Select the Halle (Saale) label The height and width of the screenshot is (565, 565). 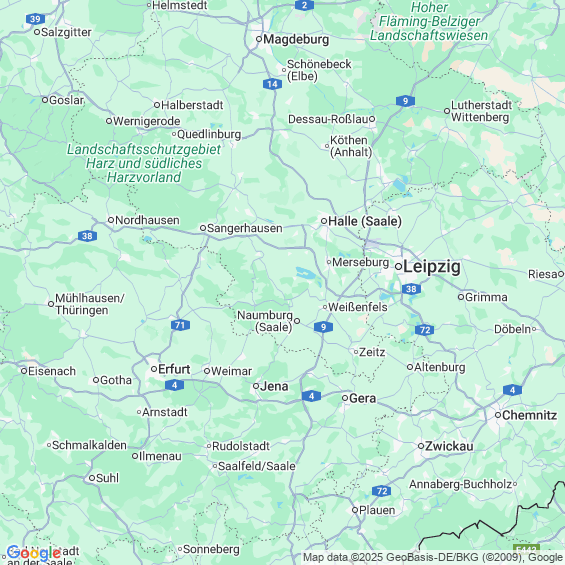pos(365,221)
